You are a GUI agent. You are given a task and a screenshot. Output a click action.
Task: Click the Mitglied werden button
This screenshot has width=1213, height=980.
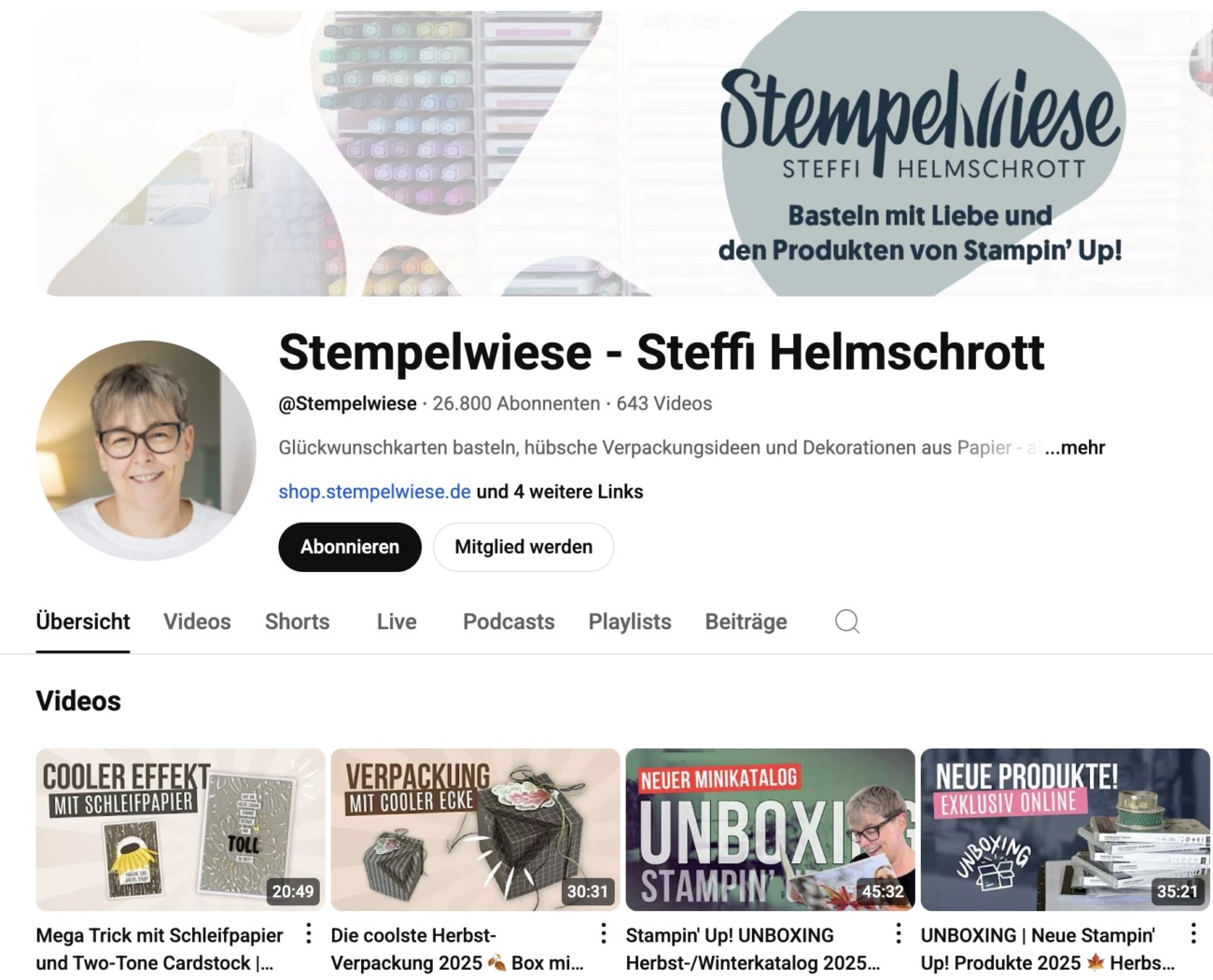523,547
